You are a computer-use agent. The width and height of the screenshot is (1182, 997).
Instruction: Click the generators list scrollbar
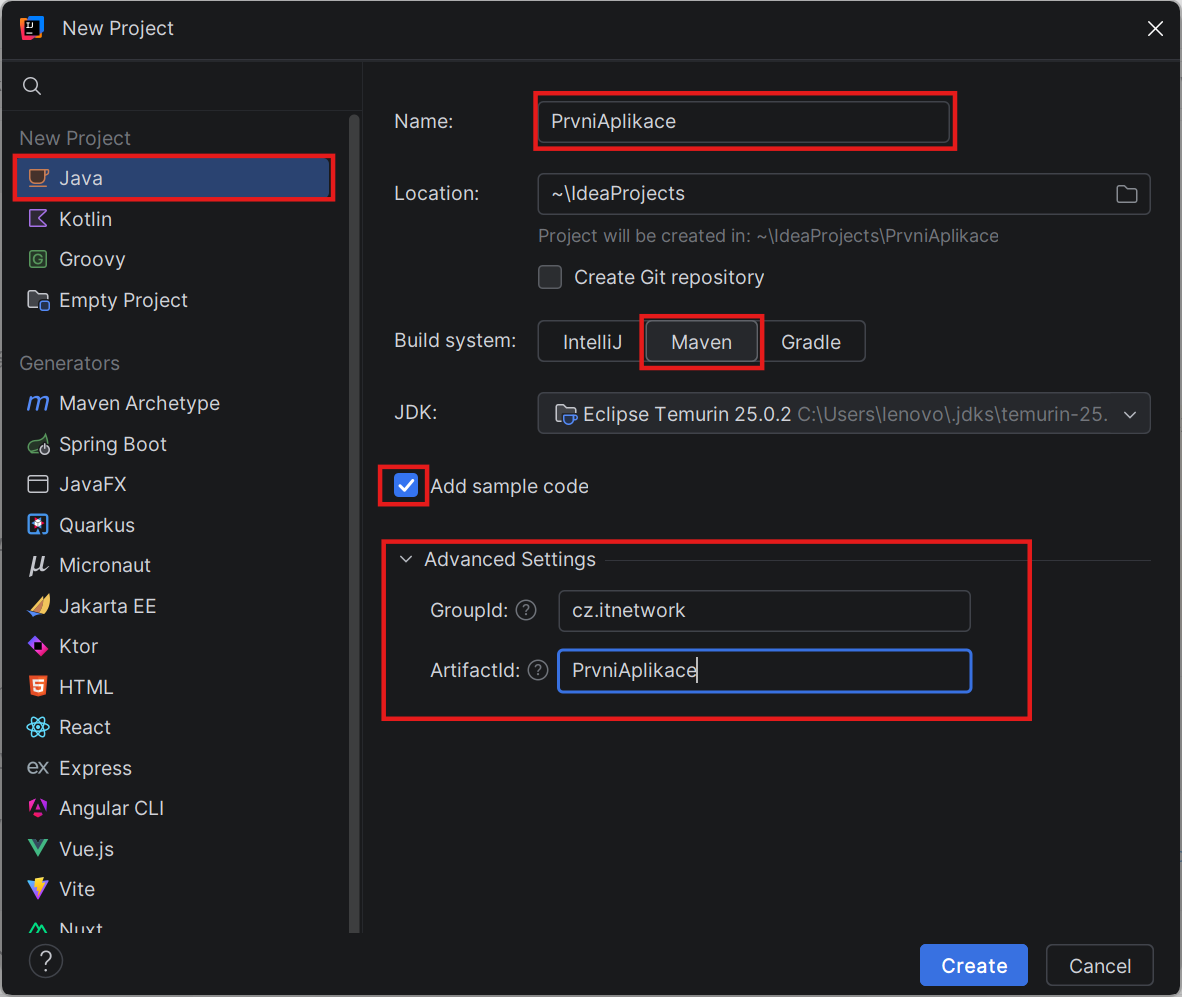[354, 523]
